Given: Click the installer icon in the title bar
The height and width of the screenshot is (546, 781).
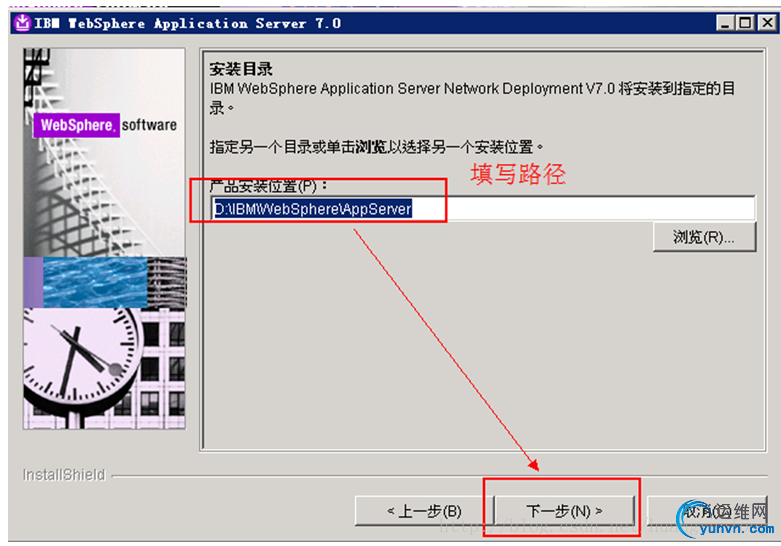Looking at the screenshot, I should click(22, 23).
